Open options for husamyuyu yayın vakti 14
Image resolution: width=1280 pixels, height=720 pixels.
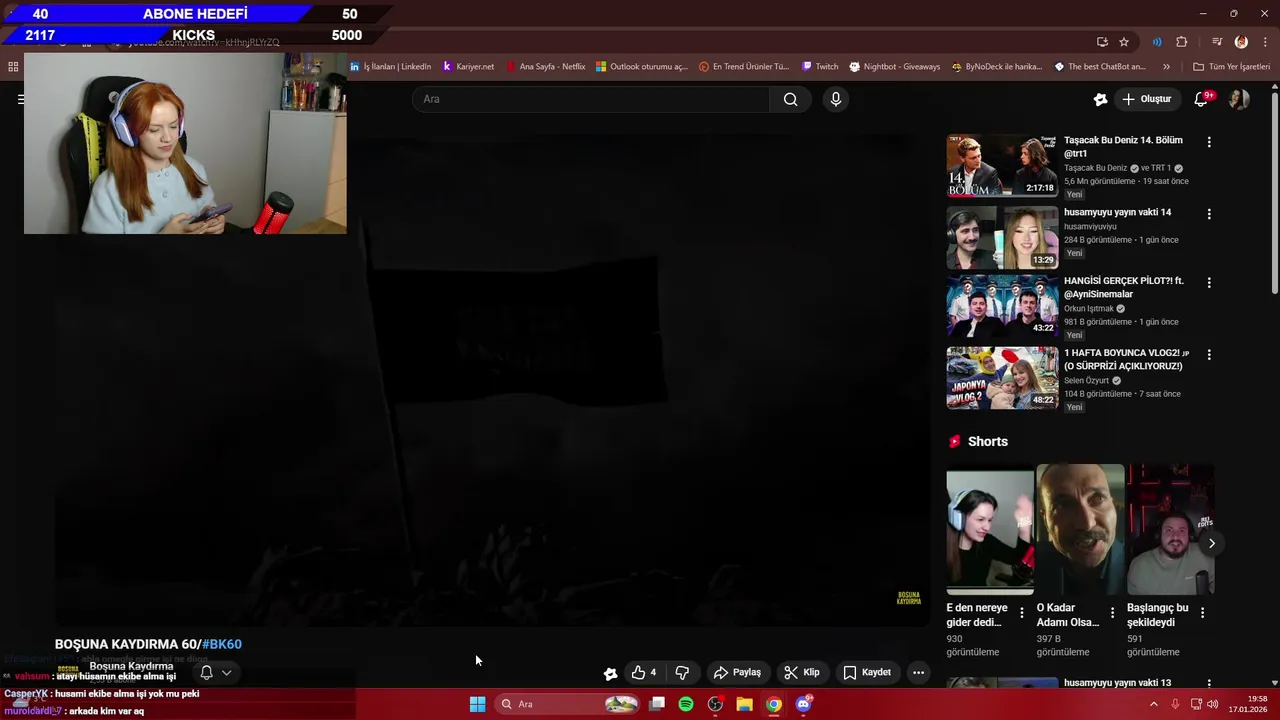click(1209, 214)
